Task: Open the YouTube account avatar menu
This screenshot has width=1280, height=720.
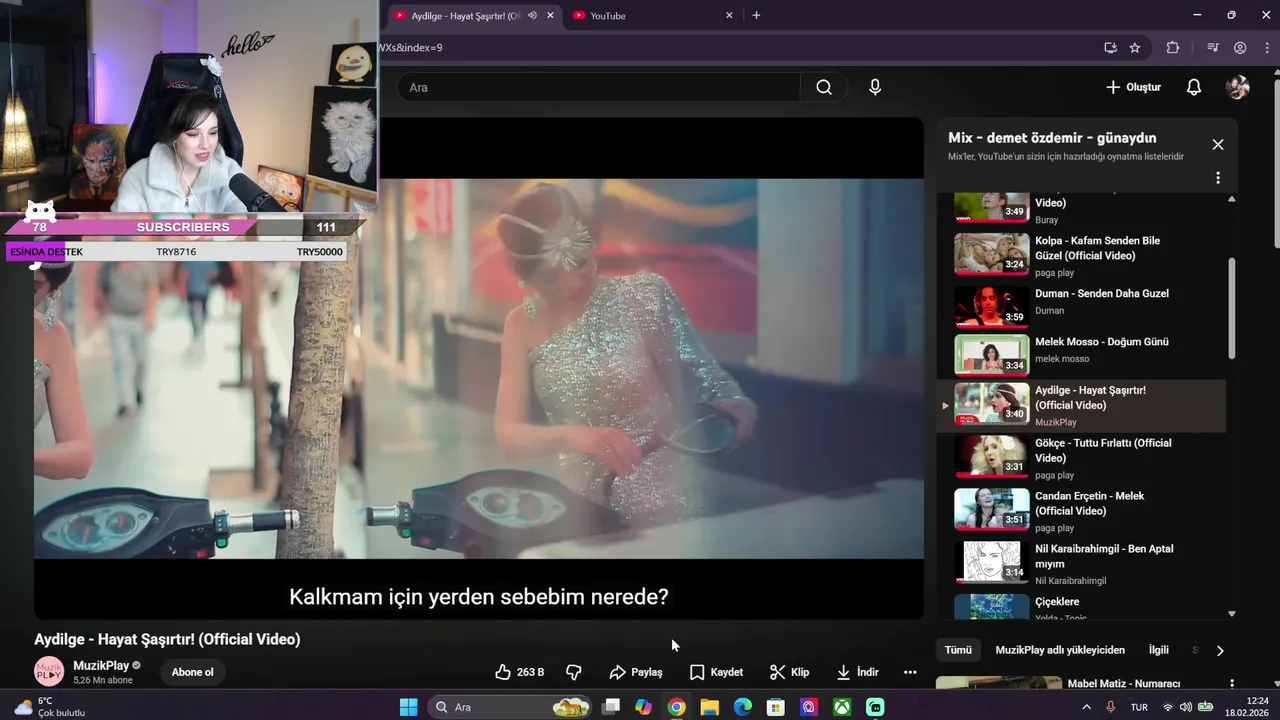Action: (x=1238, y=87)
